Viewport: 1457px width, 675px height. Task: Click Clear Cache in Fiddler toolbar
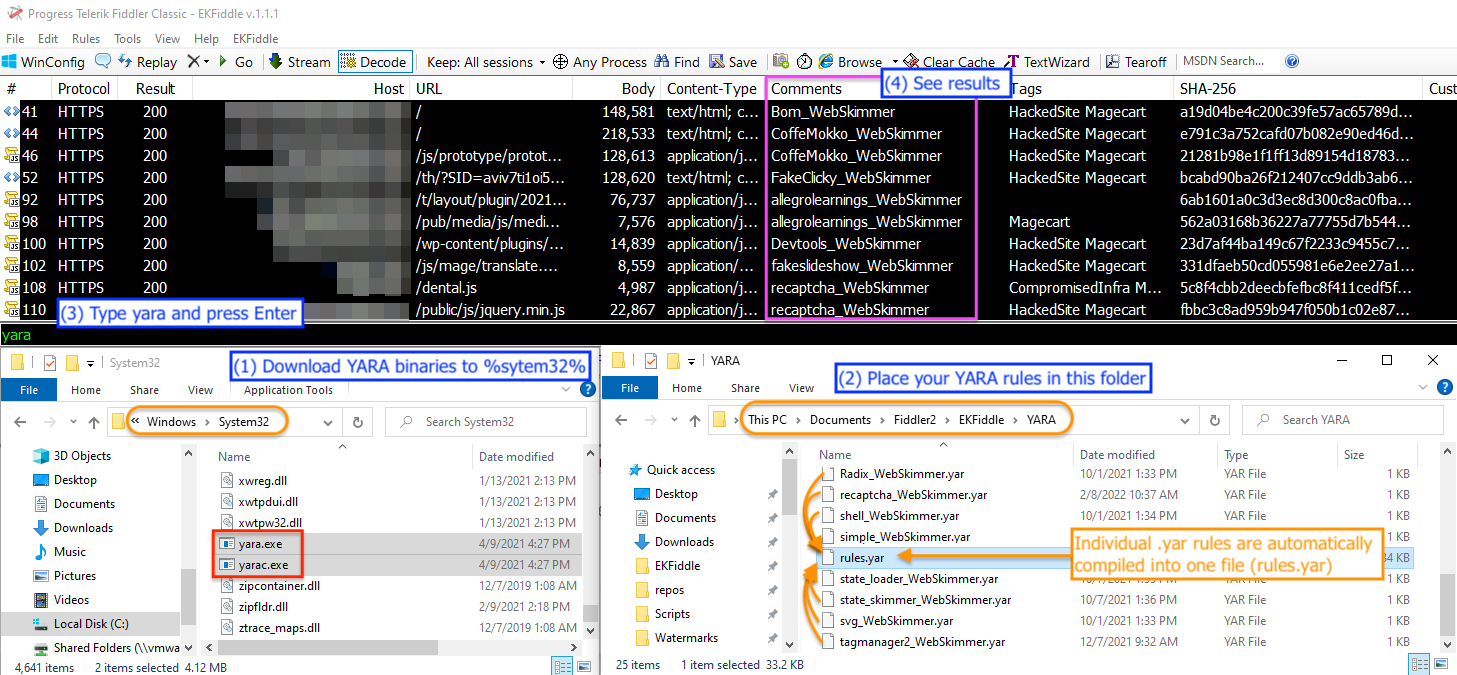949,62
